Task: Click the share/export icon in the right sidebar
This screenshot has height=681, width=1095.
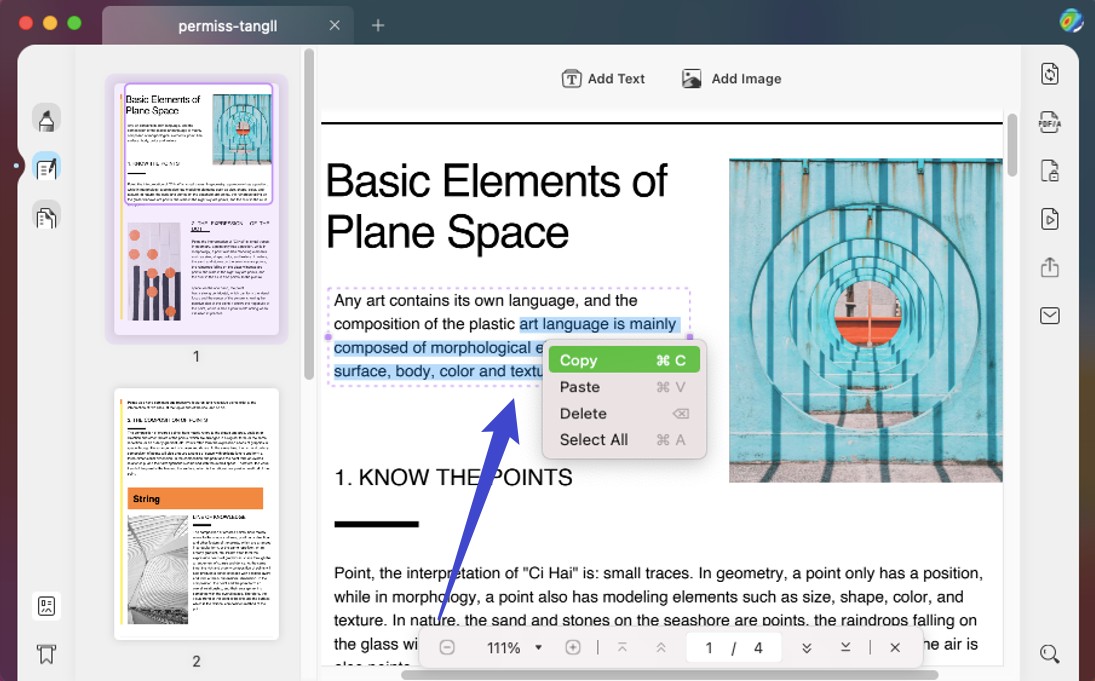Action: [x=1049, y=267]
